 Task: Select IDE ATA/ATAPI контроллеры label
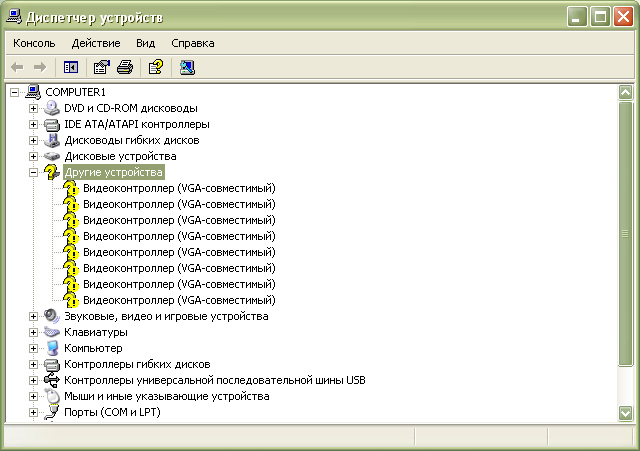[137, 124]
